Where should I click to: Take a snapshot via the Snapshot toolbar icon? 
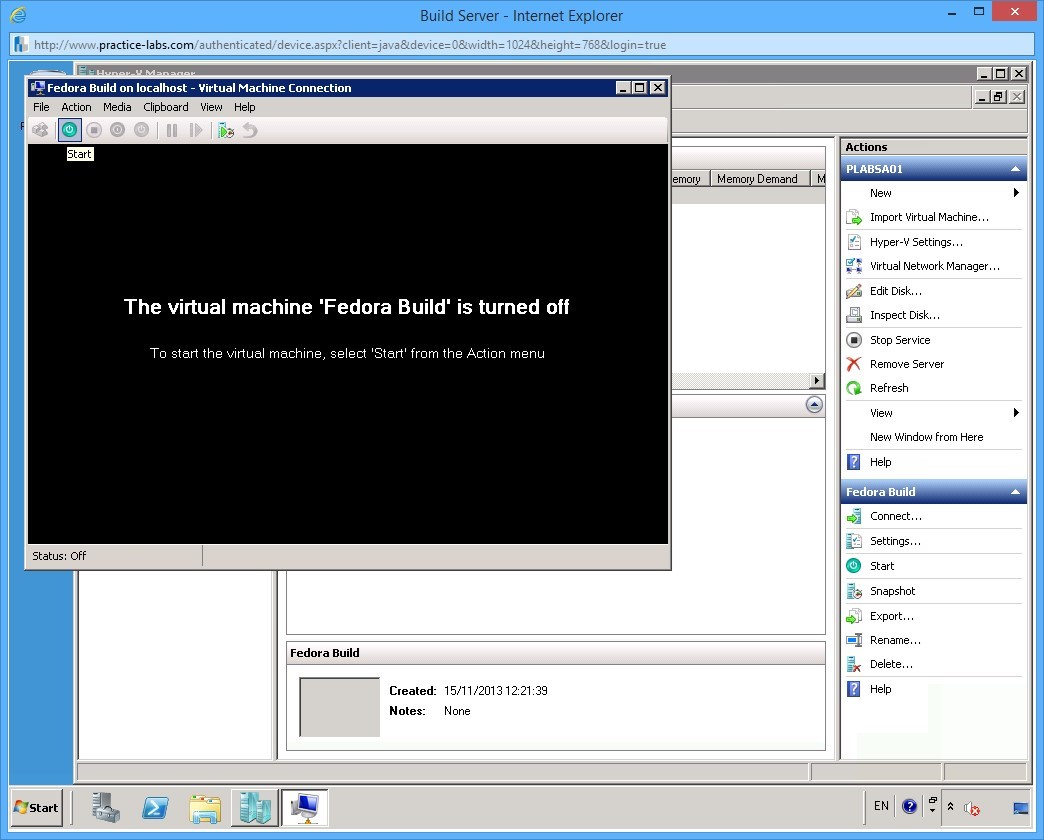[x=223, y=129]
